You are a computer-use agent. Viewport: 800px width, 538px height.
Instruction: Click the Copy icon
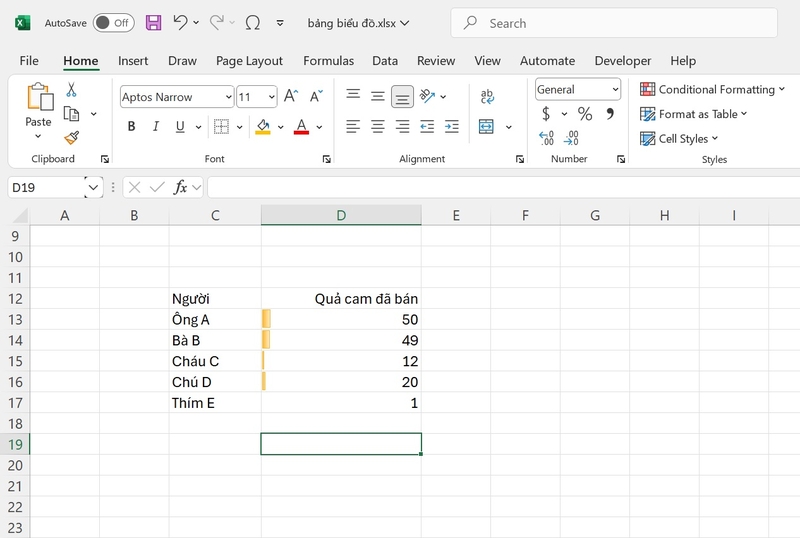(71, 113)
